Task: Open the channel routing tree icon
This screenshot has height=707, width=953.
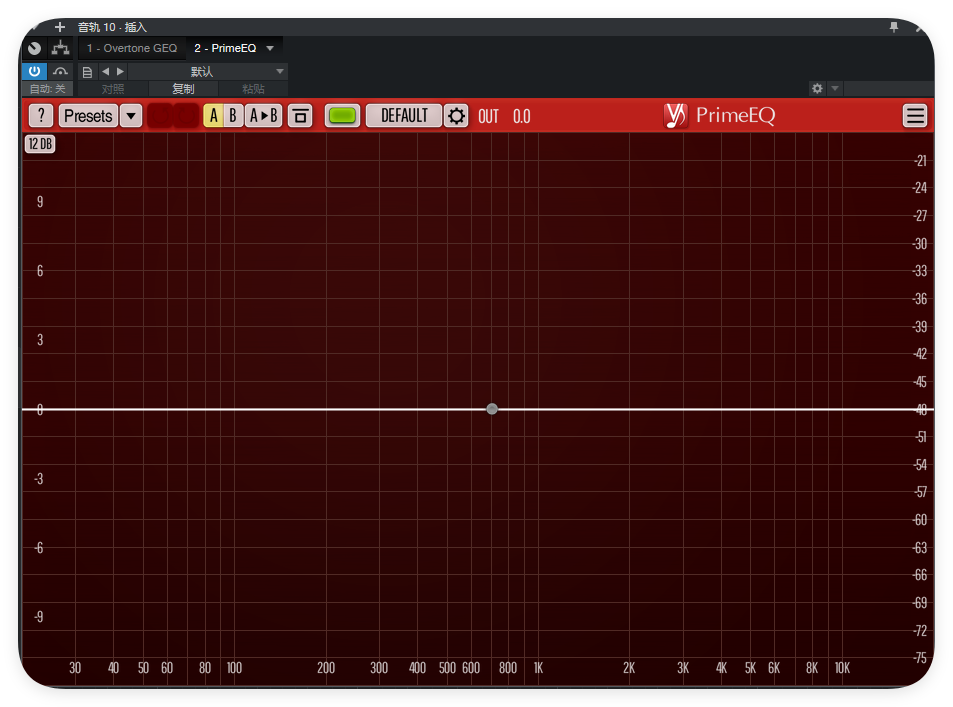Action: [60, 48]
